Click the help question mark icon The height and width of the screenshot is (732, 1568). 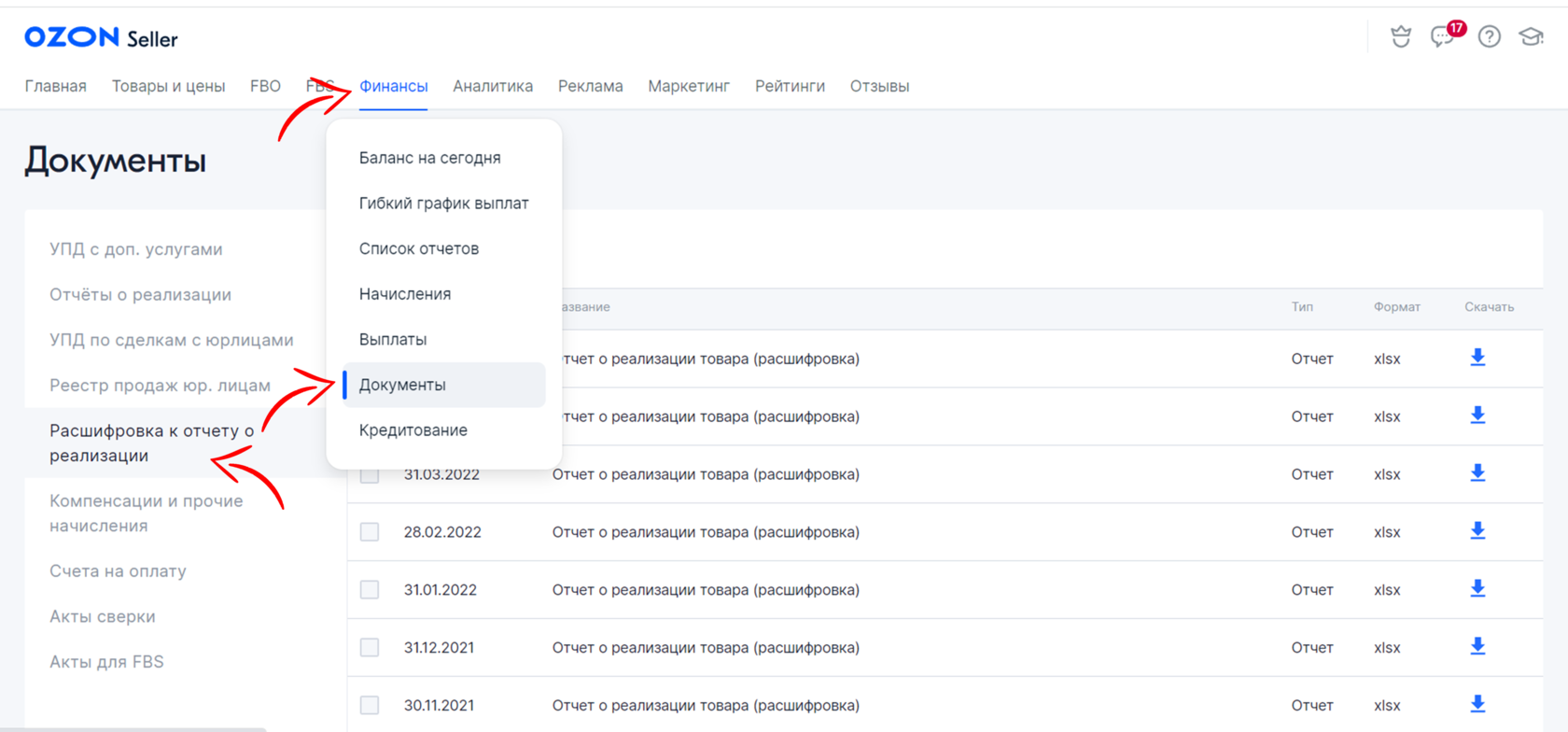1490,37
